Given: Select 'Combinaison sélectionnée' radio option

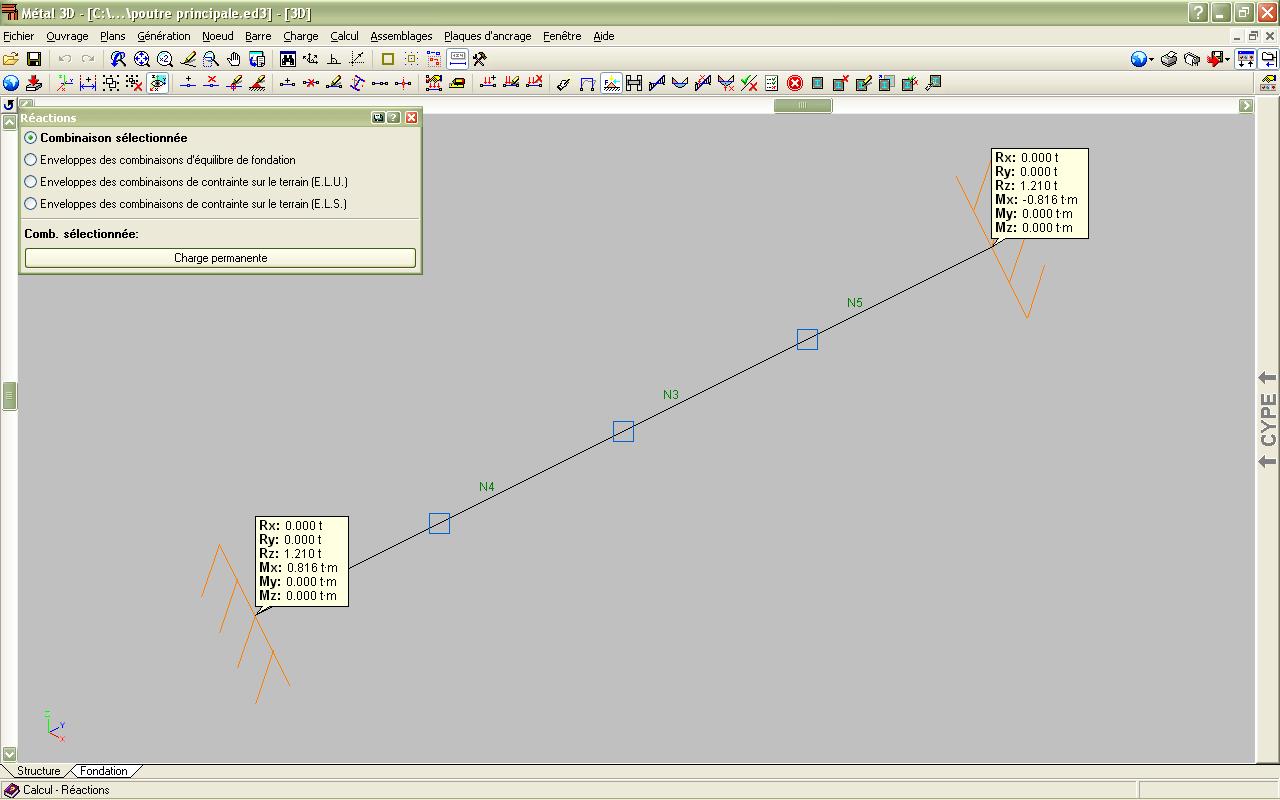Looking at the screenshot, I should [31, 138].
